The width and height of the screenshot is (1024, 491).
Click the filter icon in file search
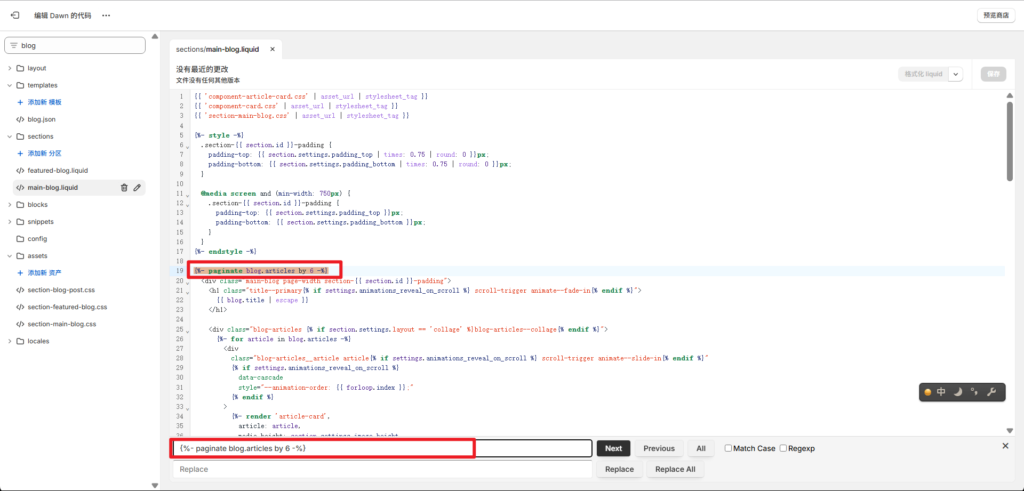click(13, 46)
